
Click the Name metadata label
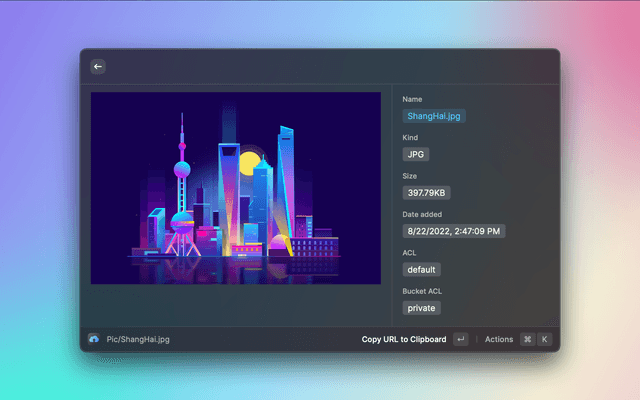[x=412, y=99]
